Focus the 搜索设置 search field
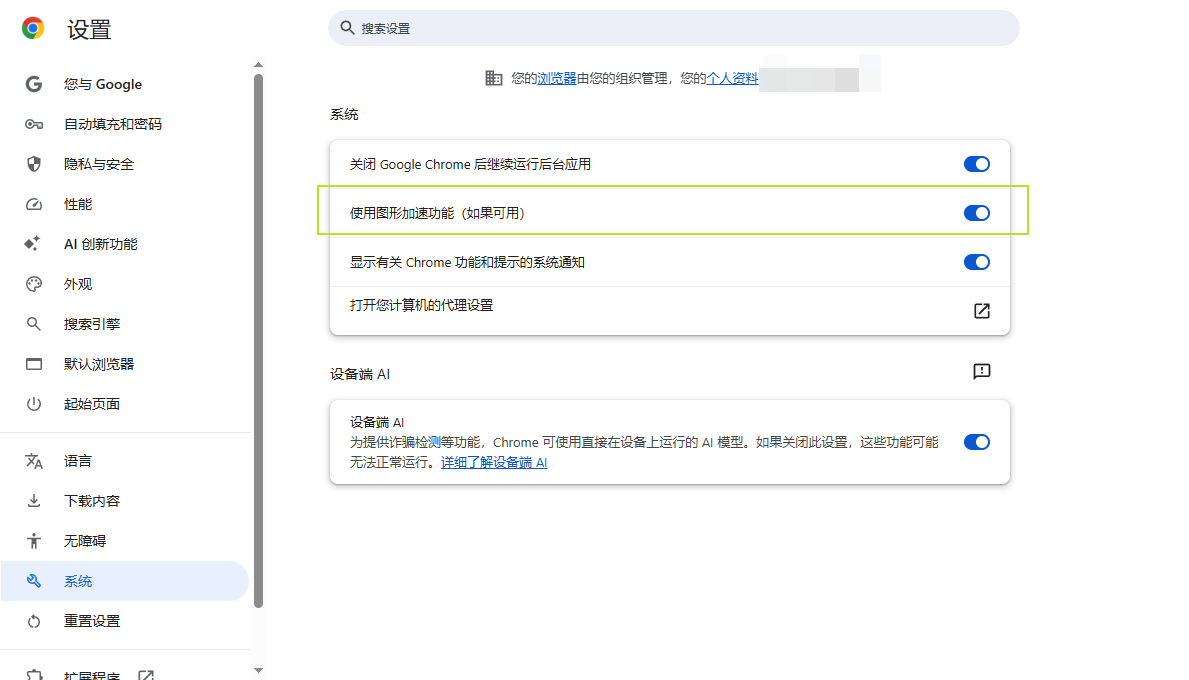 673,28
